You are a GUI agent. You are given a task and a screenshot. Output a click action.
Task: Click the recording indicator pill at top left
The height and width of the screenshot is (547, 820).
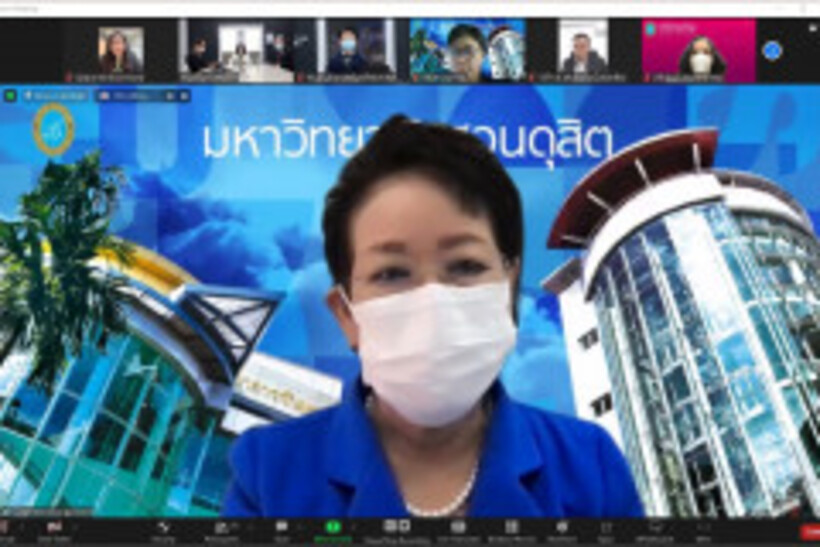tap(143, 96)
